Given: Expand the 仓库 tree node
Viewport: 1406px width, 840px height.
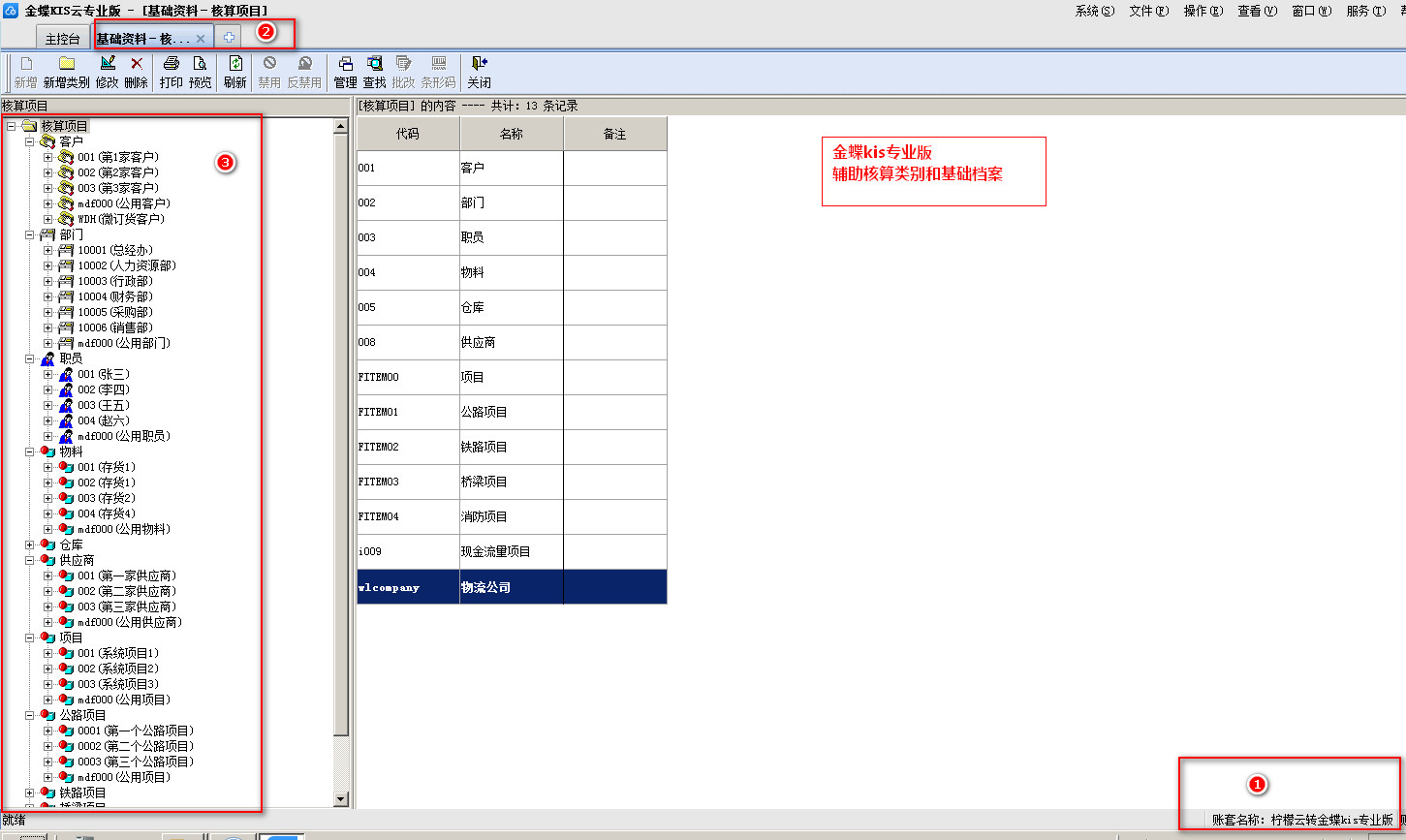Looking at the screenshot, I should [x=30, y=544].
